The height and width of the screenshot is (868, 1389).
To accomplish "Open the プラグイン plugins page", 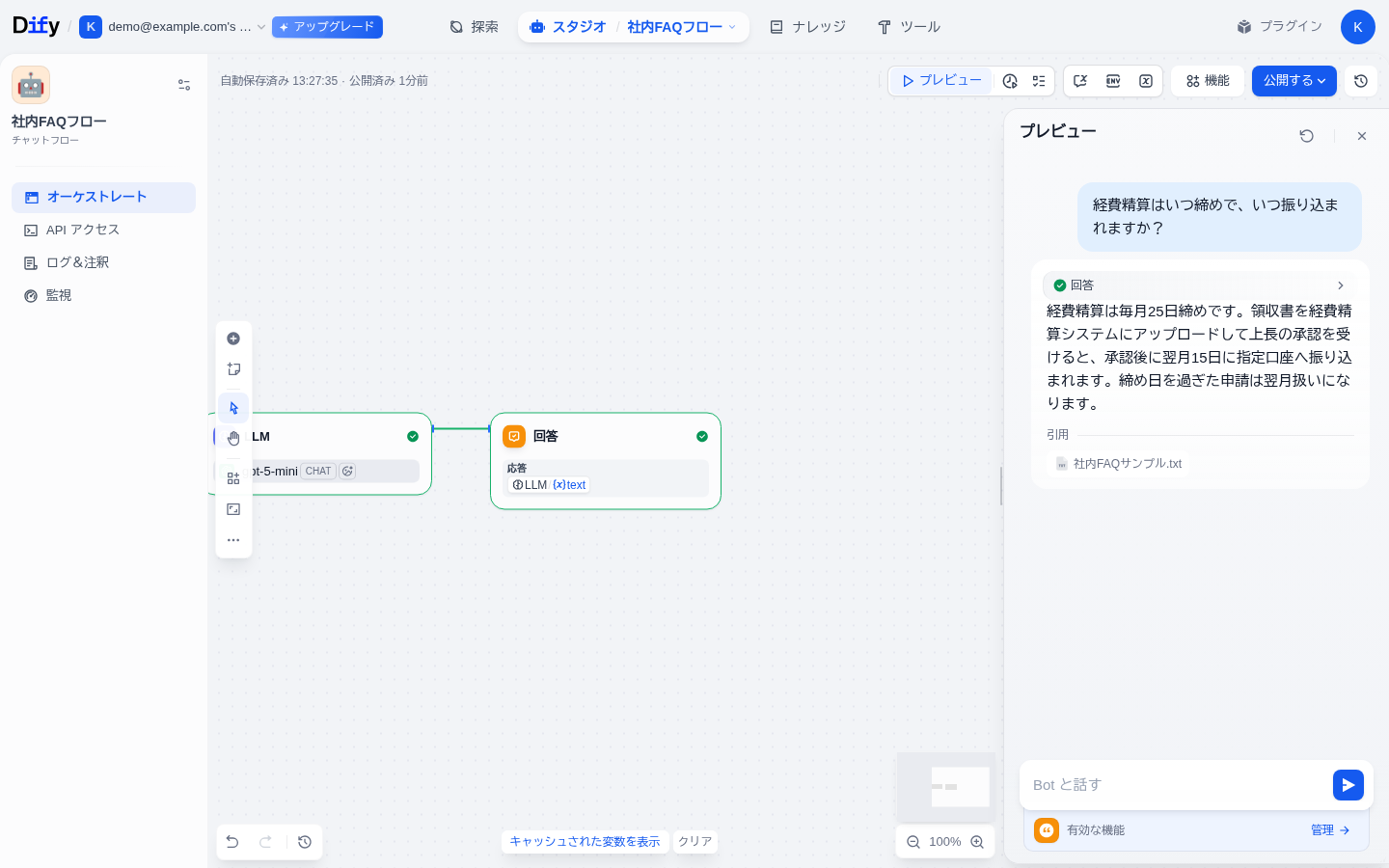I will (1279, 27).
